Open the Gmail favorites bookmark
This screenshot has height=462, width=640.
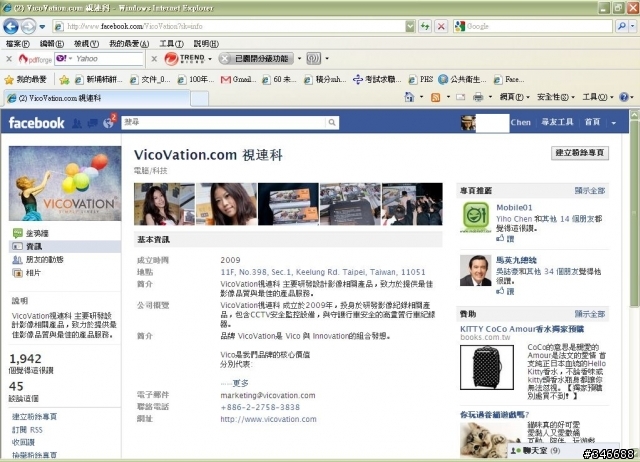tap(238, 80)
